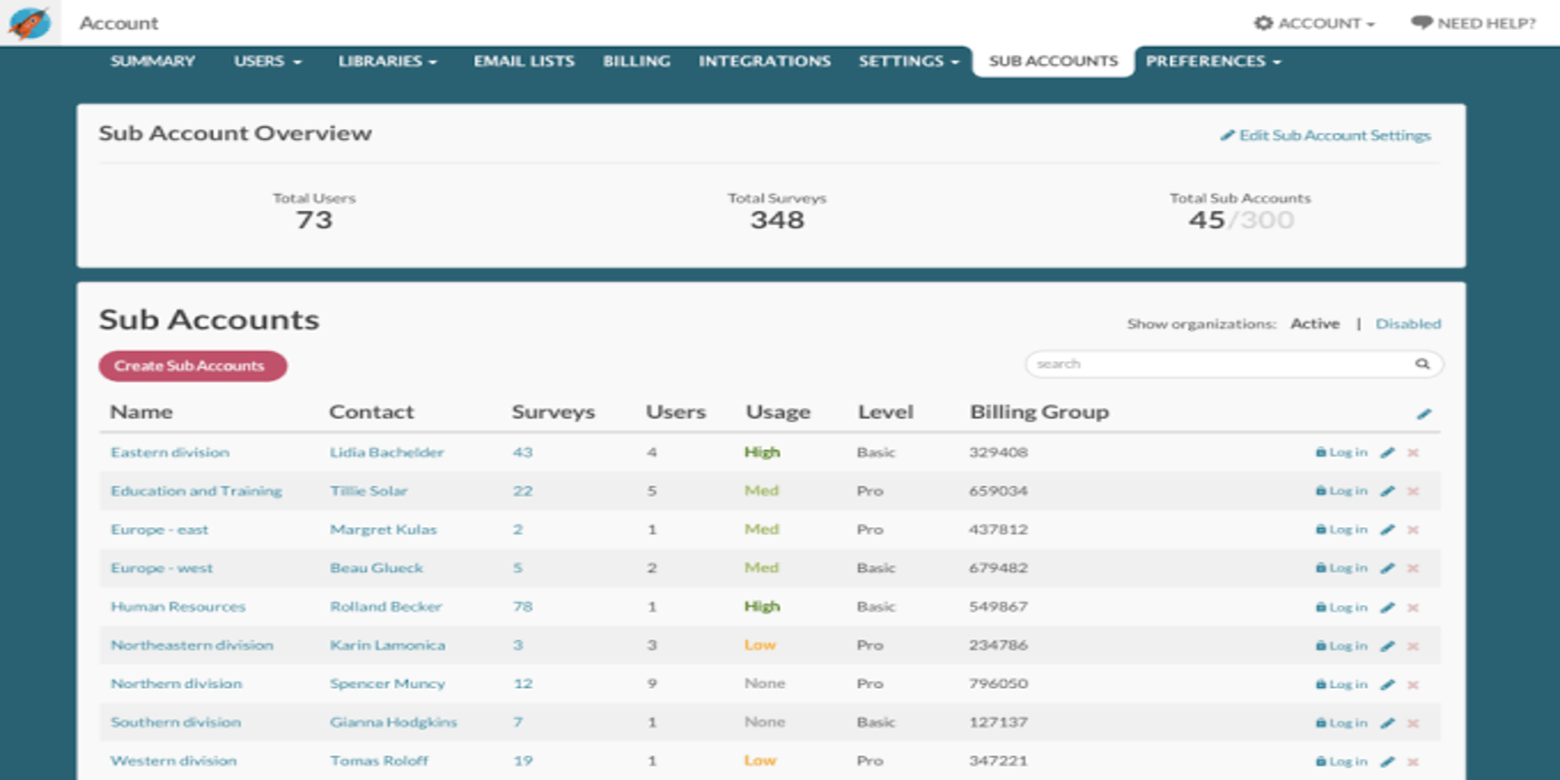Delete the Europe - west sub account
Image resolution: width=1560 pixels, height=780 pixels.
(x=1413, y=568)
